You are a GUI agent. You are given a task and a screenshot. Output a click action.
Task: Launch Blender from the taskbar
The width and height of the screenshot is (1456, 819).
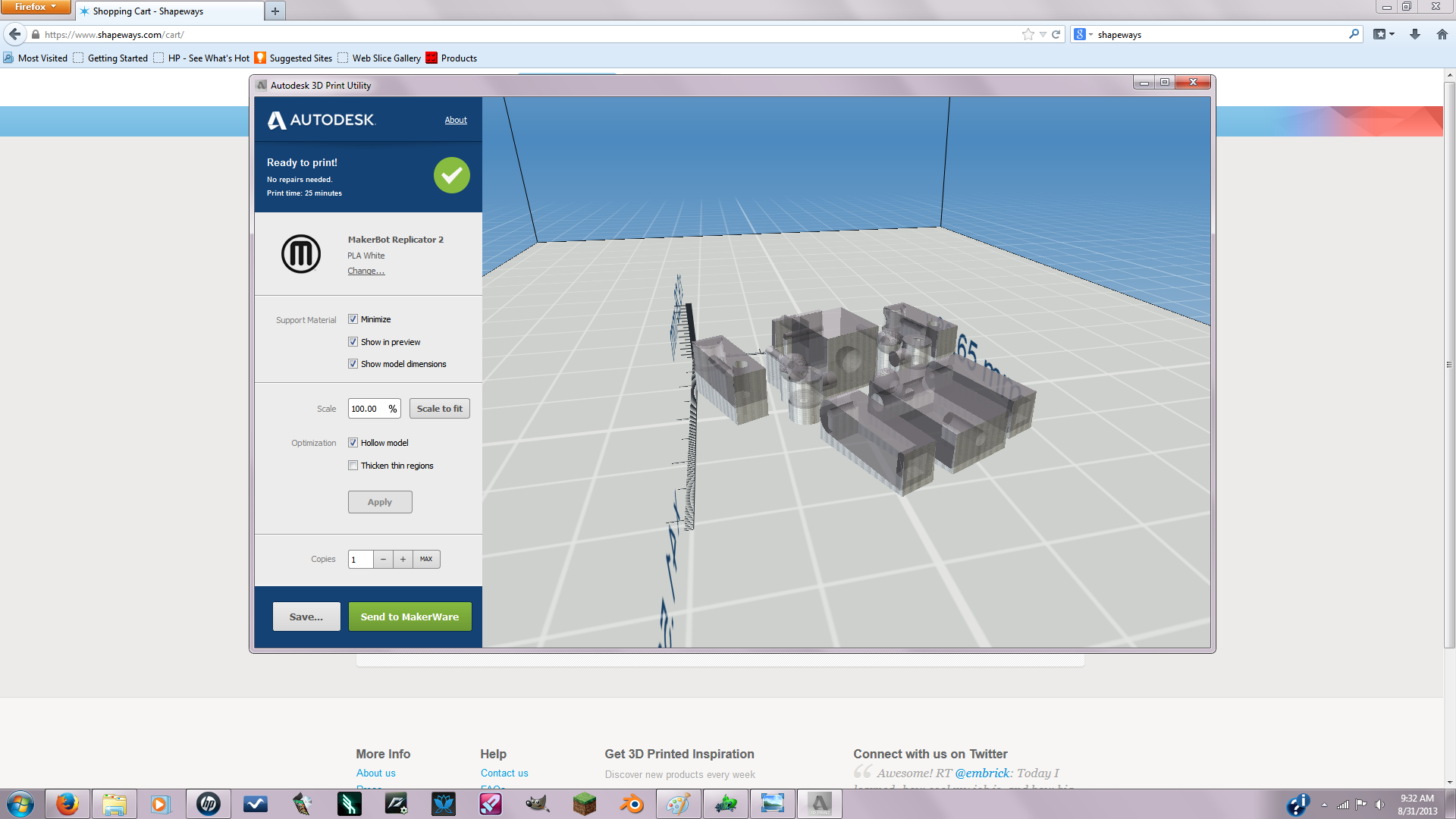[631, 804]
